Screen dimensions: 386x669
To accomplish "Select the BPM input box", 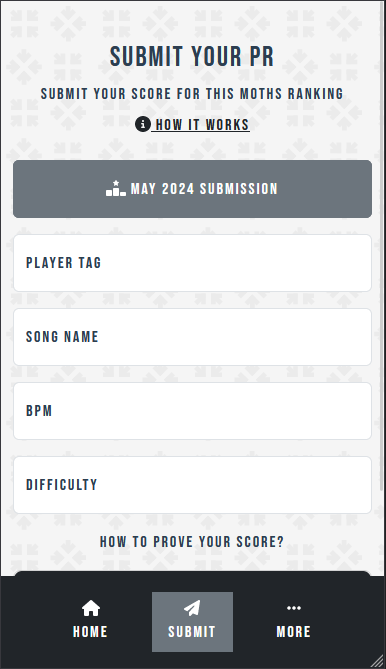I will (192, 411).
